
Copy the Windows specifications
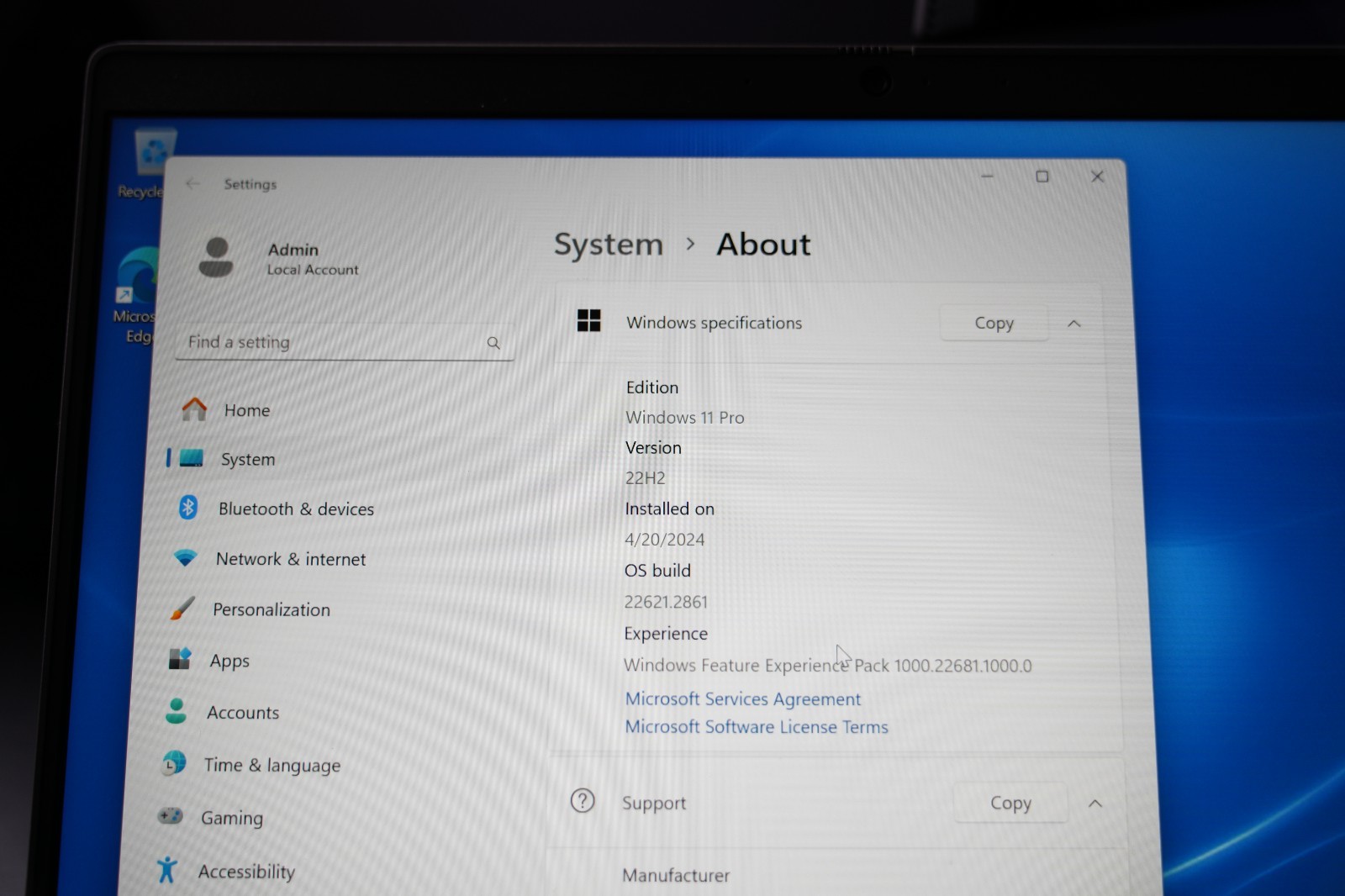tap(994, 323)
